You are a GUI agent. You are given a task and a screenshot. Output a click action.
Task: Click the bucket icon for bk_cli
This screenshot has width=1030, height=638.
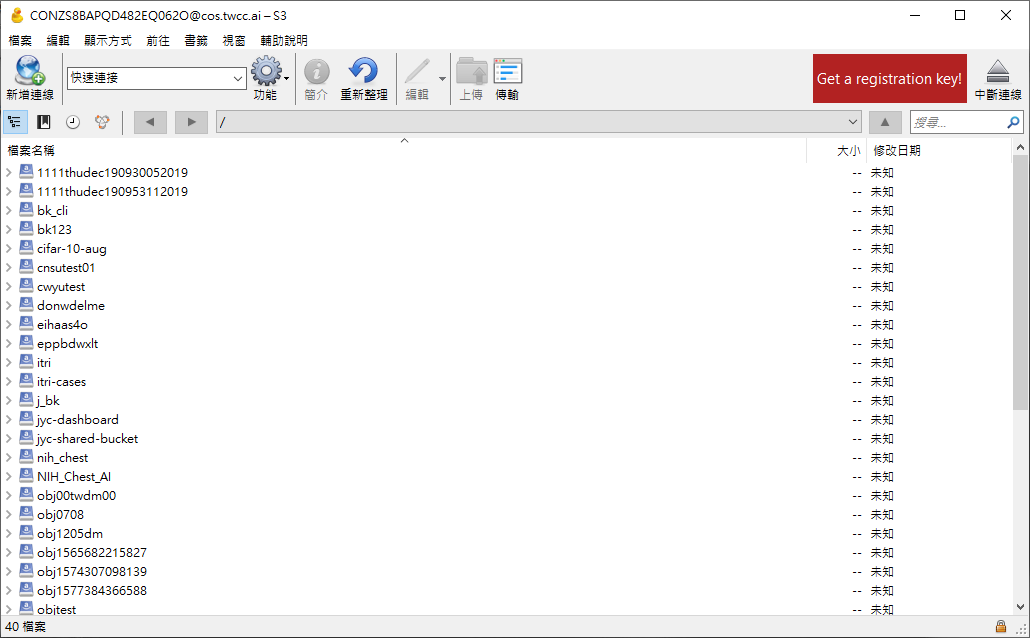tap(26, 210)
